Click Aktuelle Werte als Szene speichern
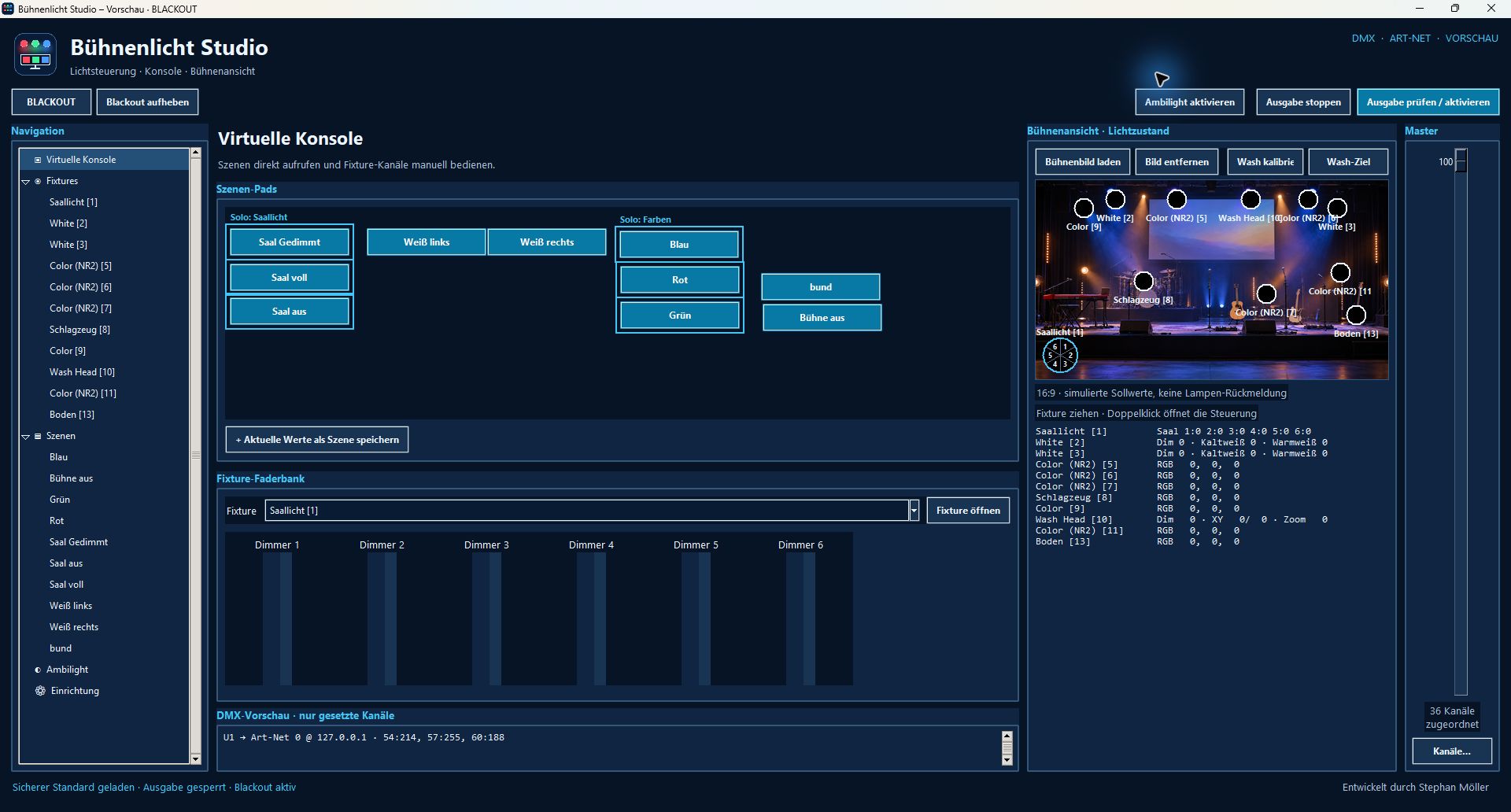This screenshot has height=812, width=1511. (x=317, y=440)
